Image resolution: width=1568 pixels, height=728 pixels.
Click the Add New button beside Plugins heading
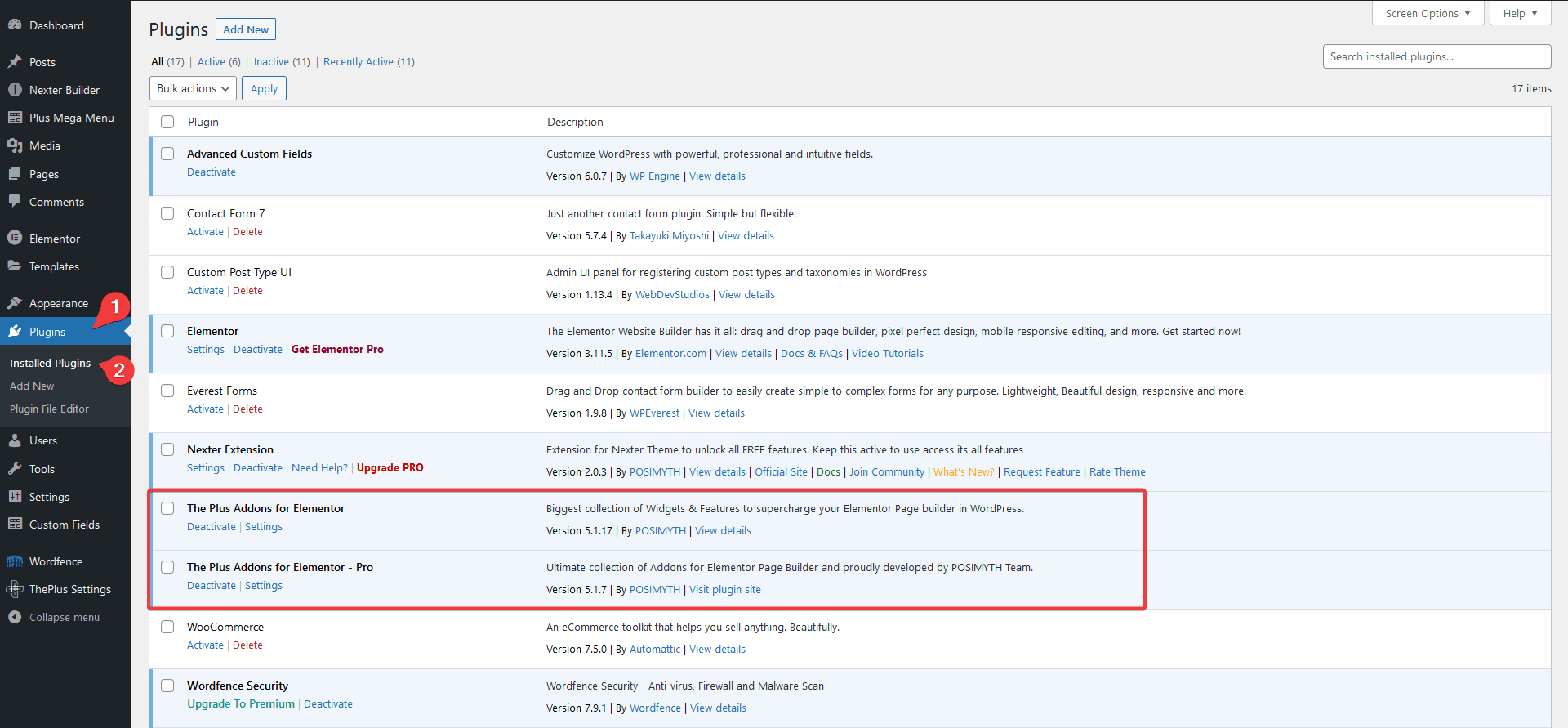[x=246, y=29]
